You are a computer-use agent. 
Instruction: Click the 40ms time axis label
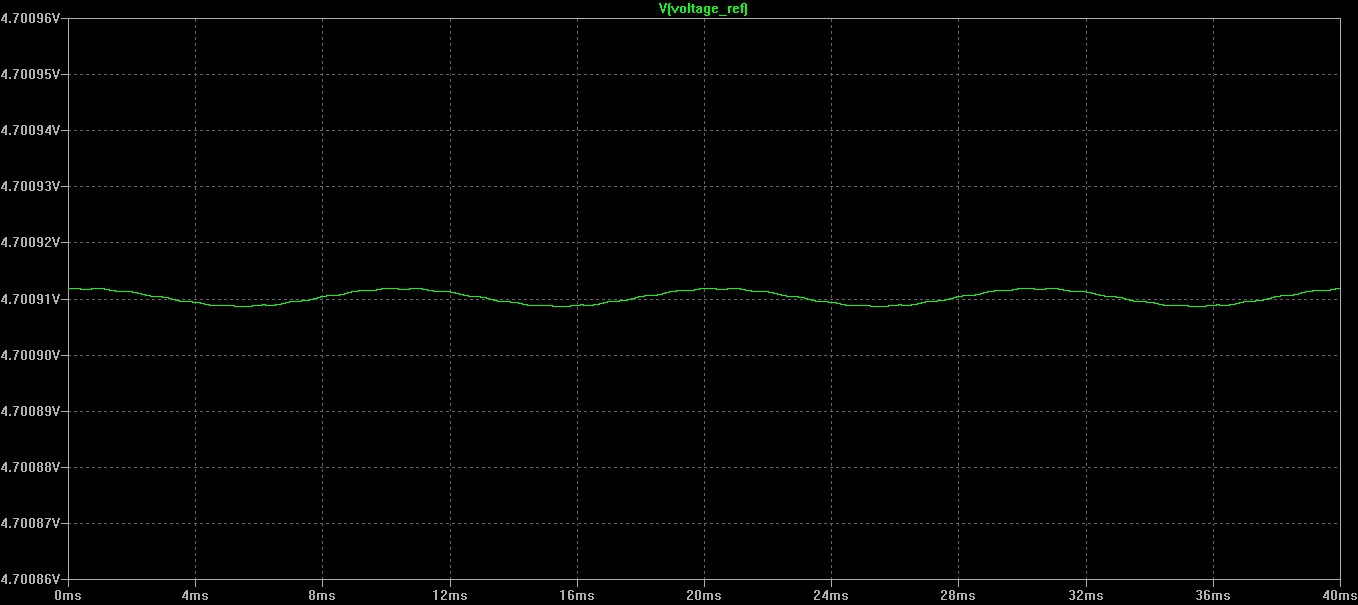click(1338, 594)
